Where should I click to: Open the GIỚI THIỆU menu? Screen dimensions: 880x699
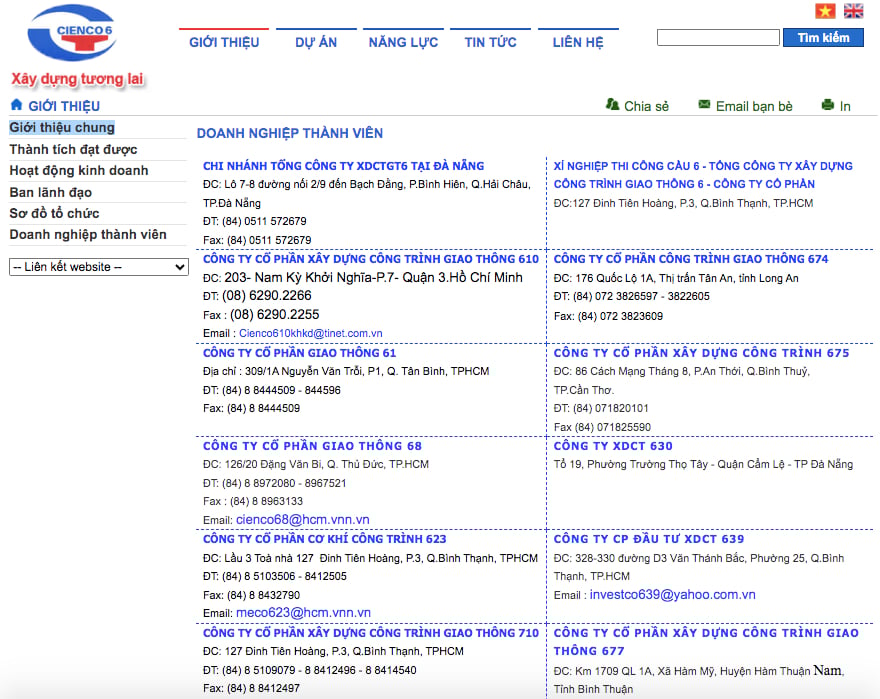click(x=224, y=42)
